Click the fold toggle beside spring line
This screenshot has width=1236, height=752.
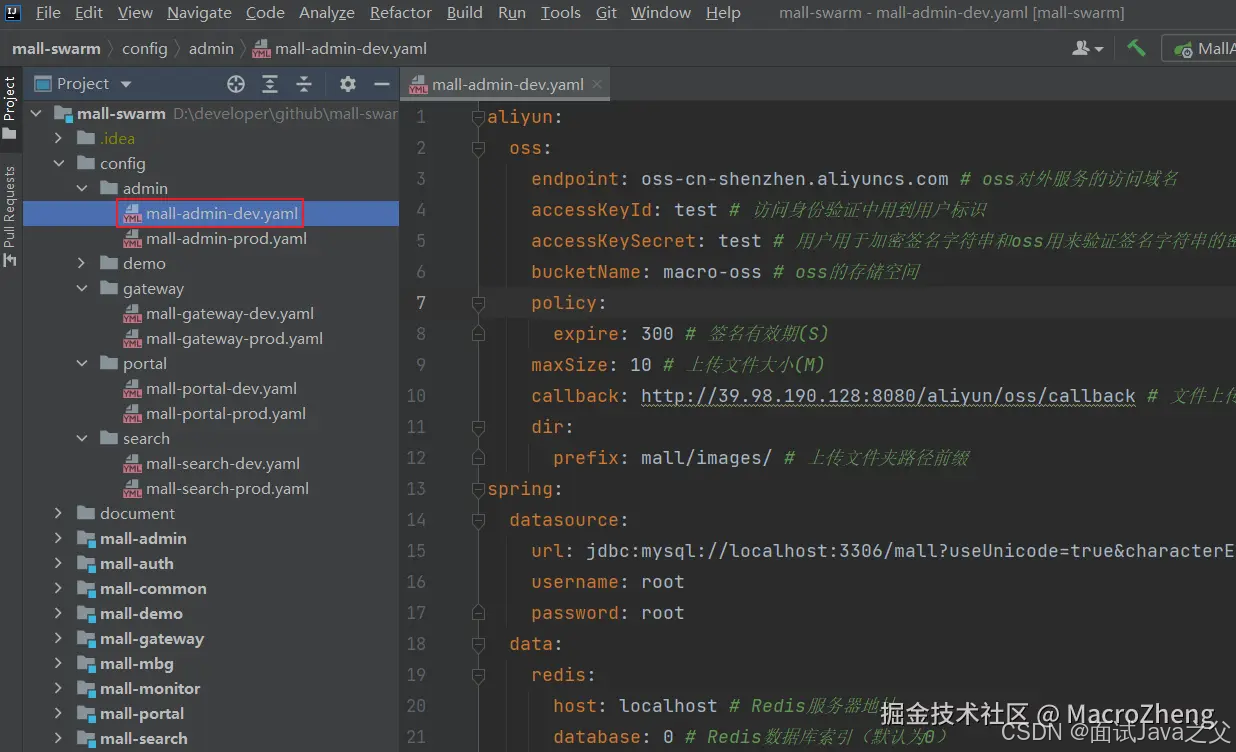pyautogui.click(x=478, y=489)
